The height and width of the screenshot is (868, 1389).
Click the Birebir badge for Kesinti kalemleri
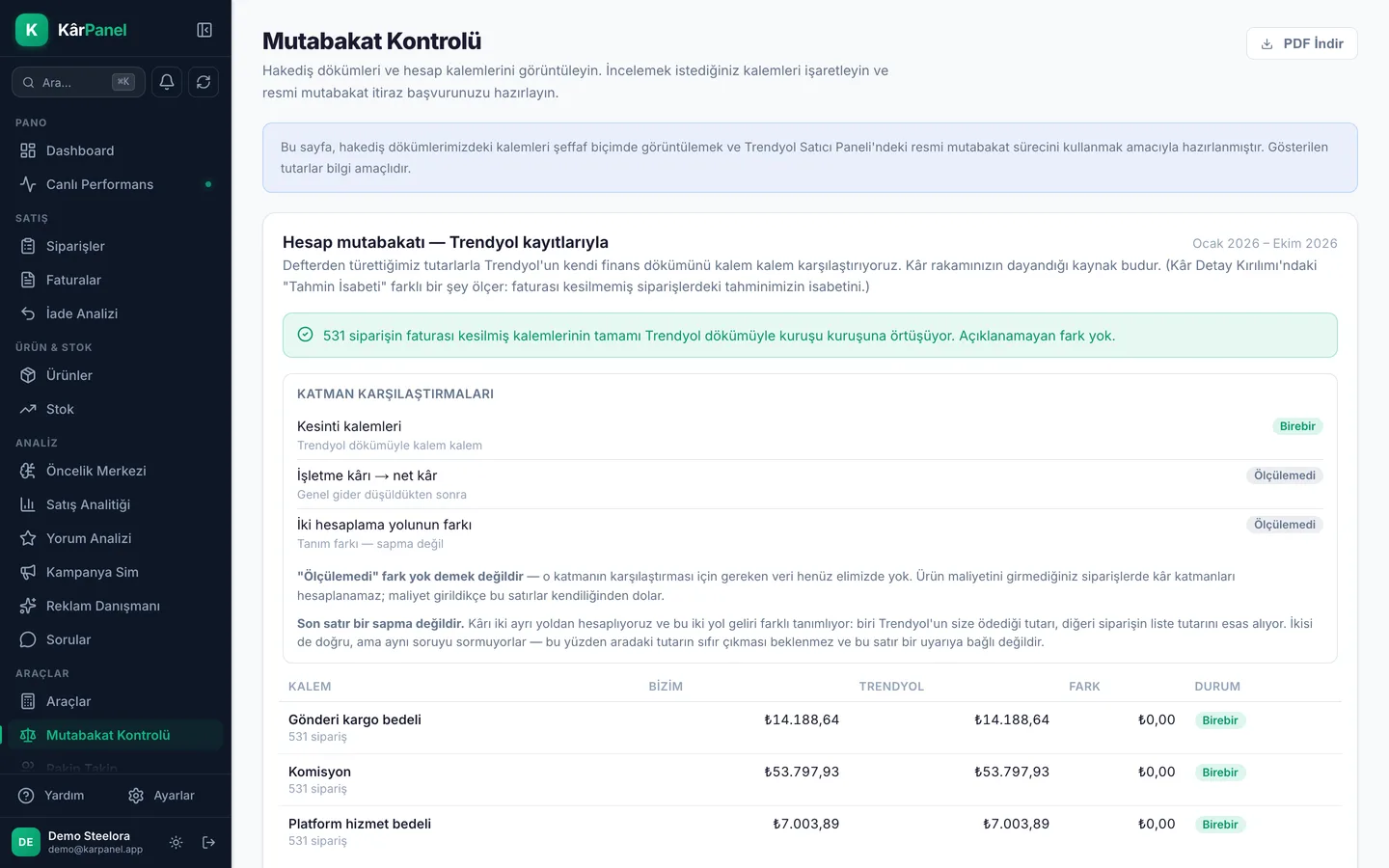1297,426
